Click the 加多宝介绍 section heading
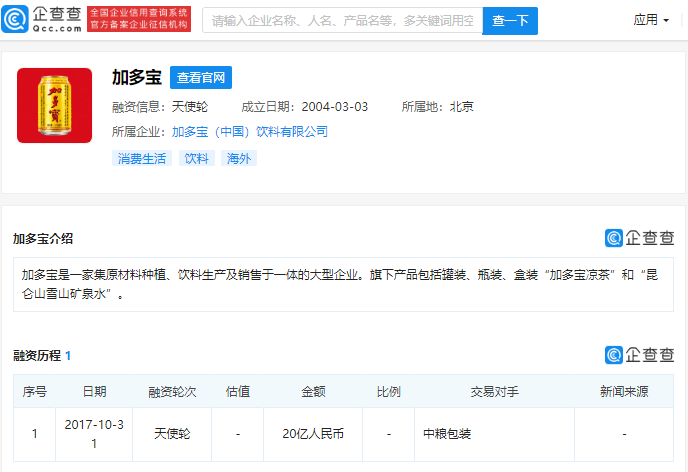The height and width of the screenshot is (472, 688). click(43, 239)
